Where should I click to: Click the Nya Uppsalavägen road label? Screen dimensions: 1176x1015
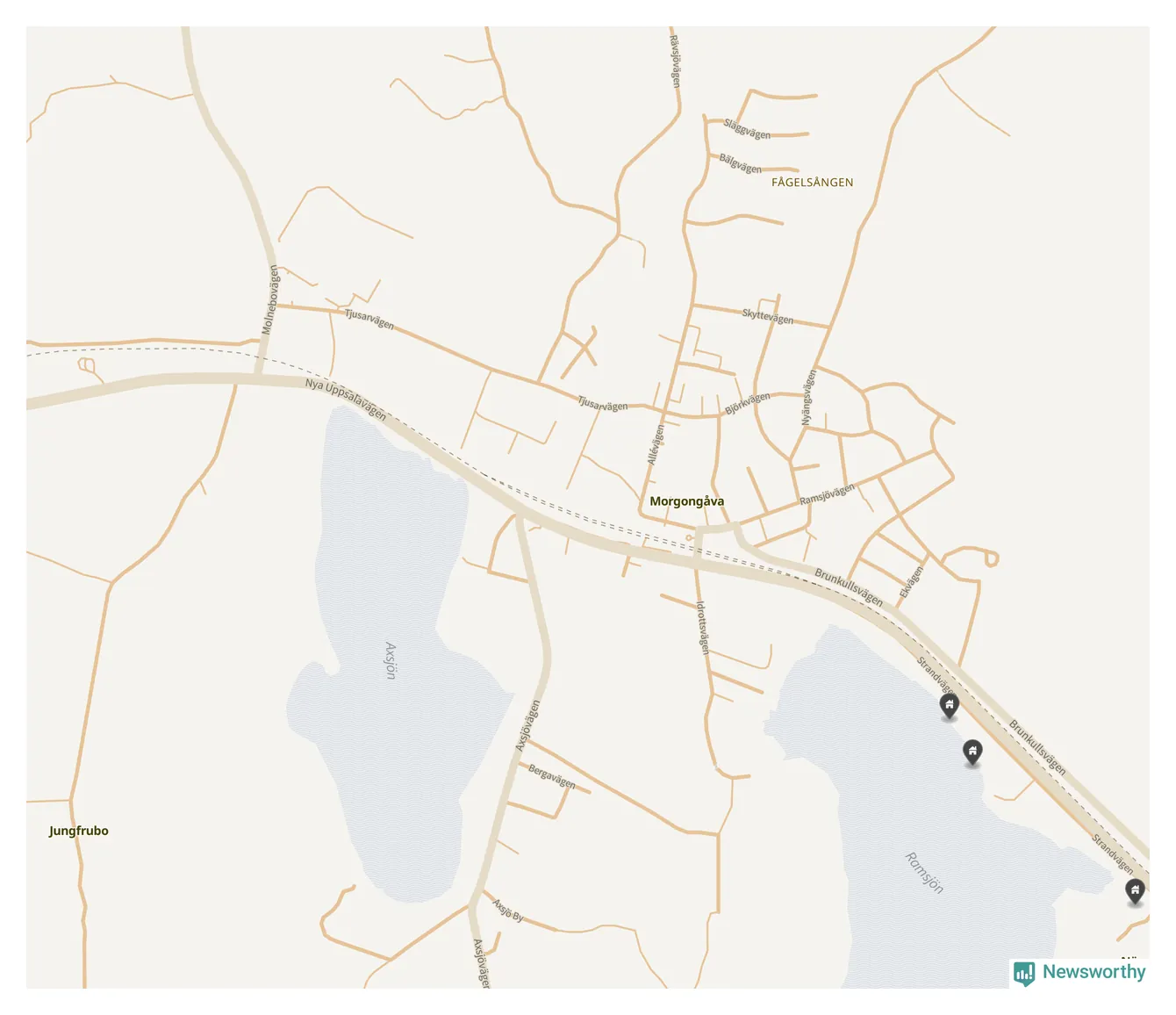[x=346, y=400]
